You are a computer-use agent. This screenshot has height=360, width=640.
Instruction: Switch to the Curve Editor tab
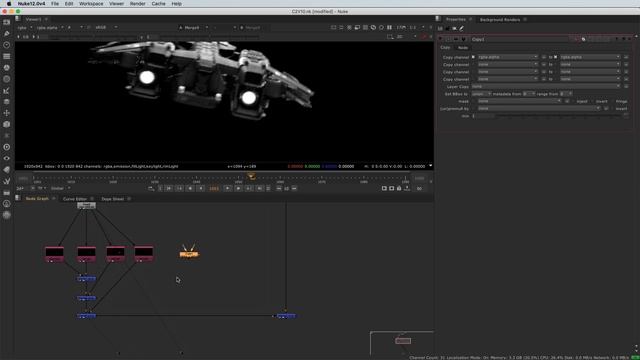pyautogui.click(x=75, y=199)
